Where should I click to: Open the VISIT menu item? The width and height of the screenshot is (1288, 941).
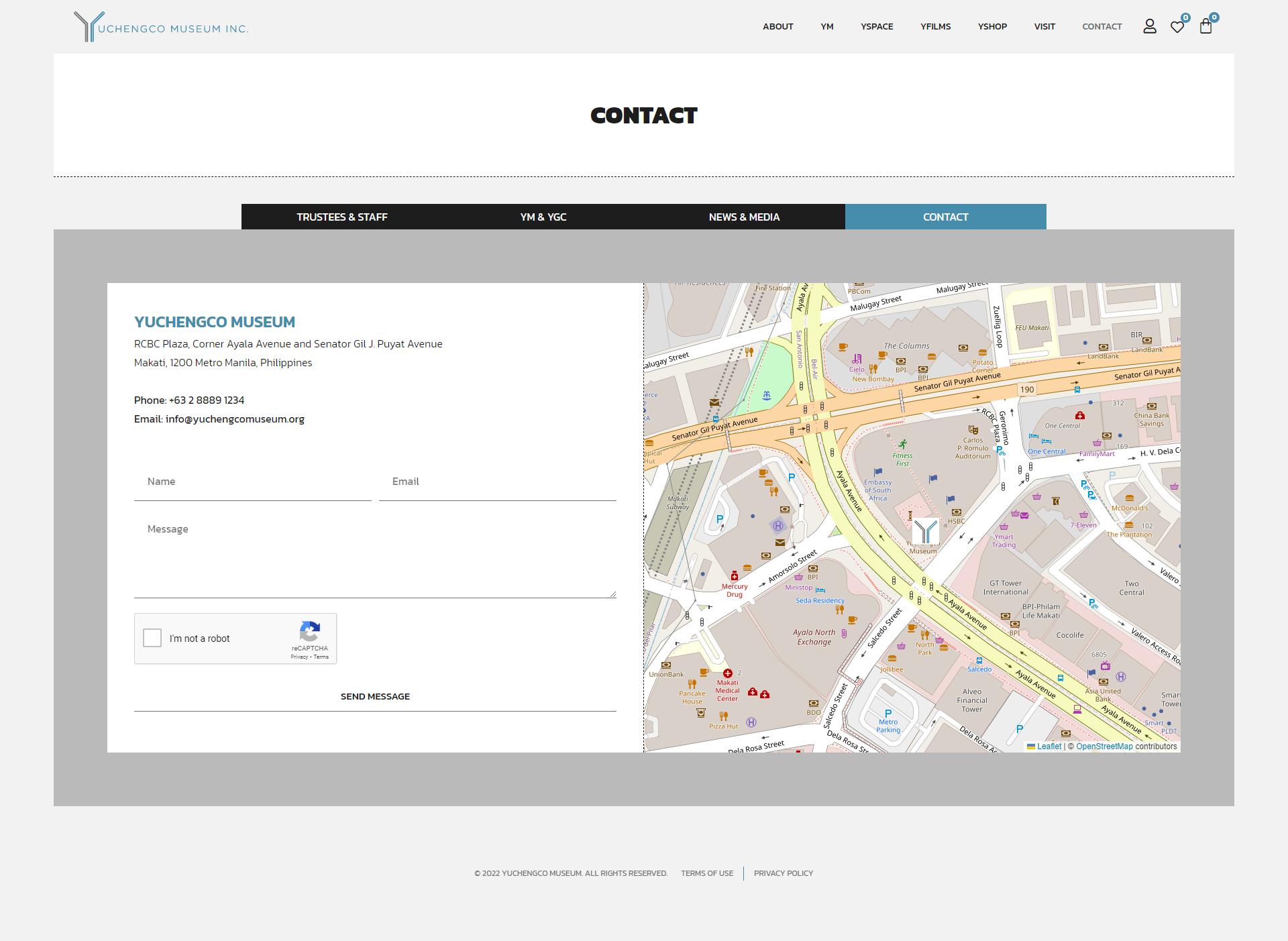1044,27
